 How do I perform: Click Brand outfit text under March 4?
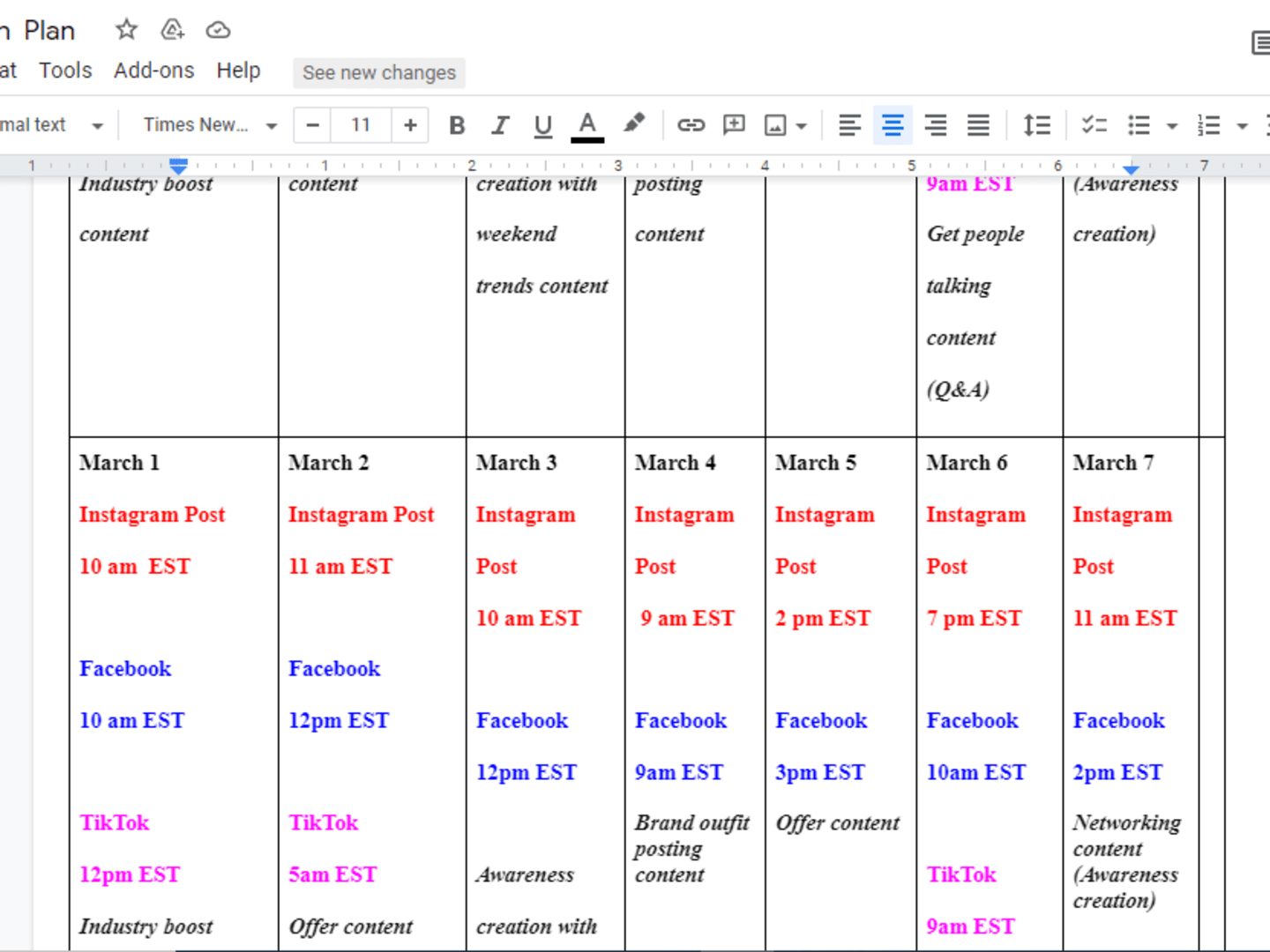click(691, 823)
